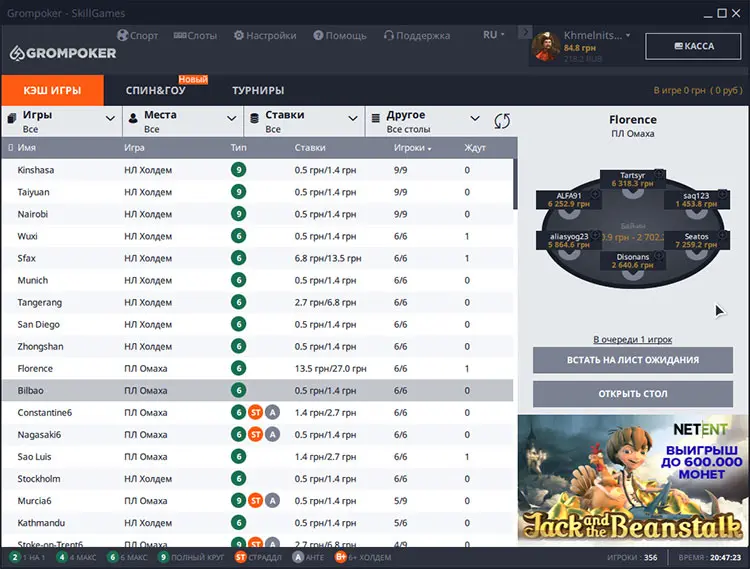Select the Florence table row
Image resolution: width=750 pixels, height=569 pixels.
click(257, 368)
